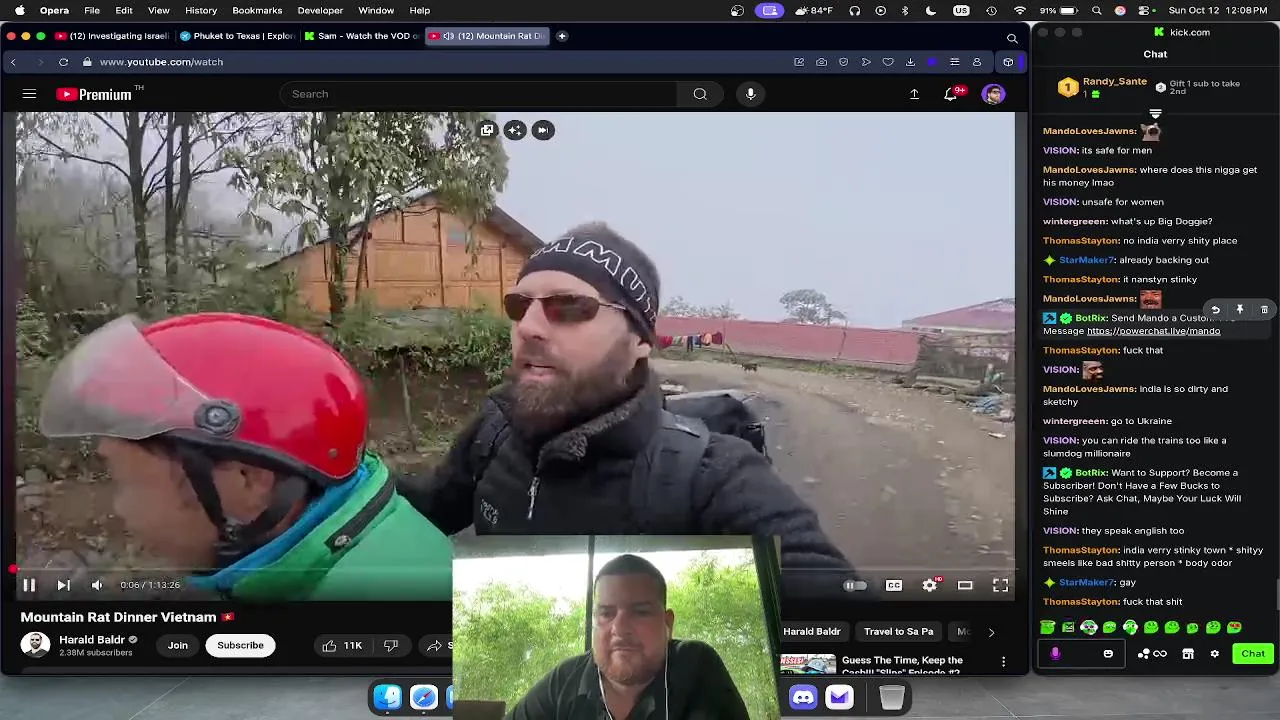Image resolution: width=1280 pixels, height=720 pixels.
Task: Switch to Investigating Israeli browser tab
Action: pos(112,36)
